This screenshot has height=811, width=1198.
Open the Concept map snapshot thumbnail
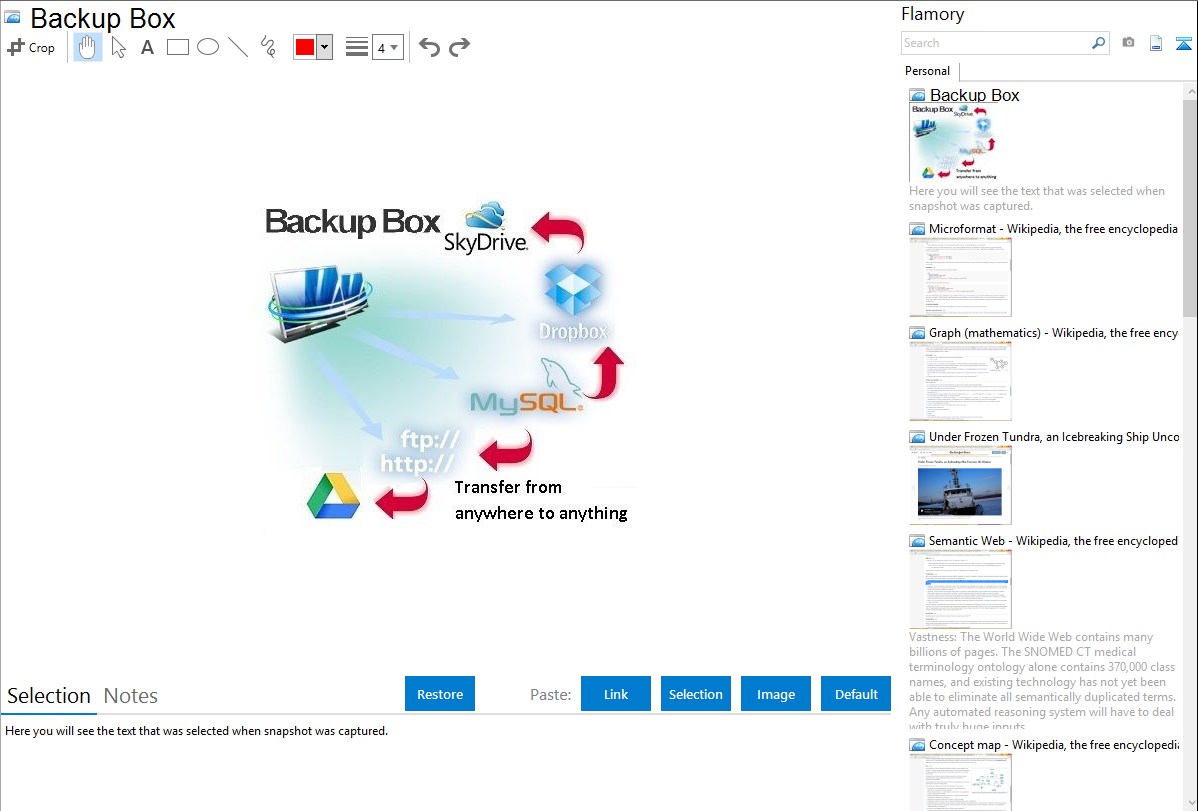(x=960, y=782)
